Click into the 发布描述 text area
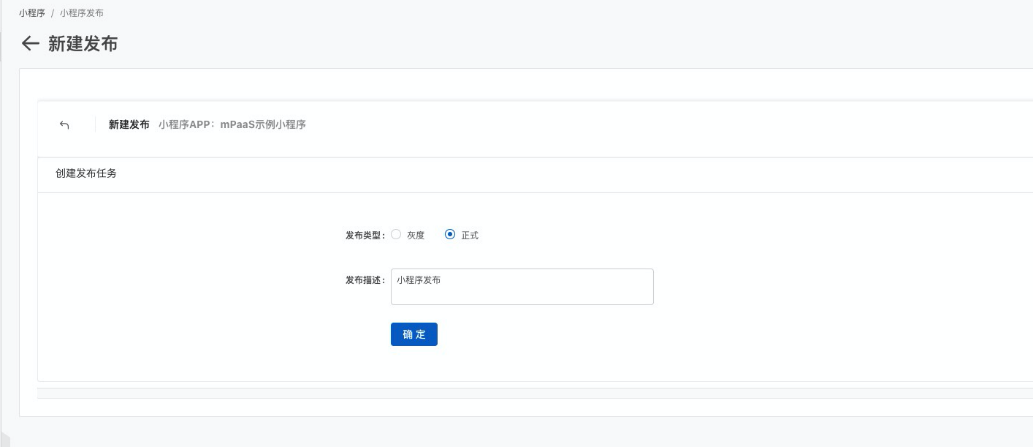 pos(522,286)
